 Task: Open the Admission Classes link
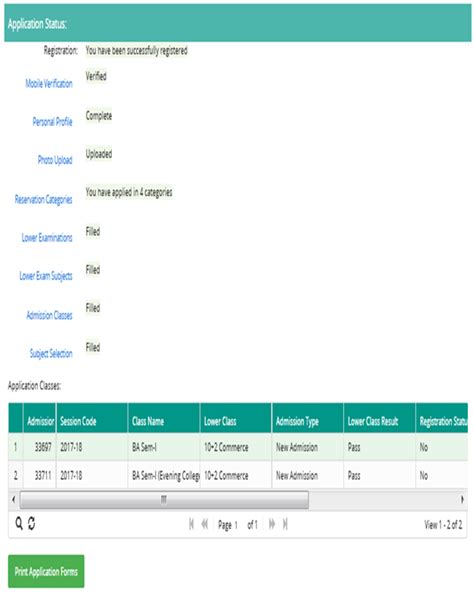click(x=49, y=315)
